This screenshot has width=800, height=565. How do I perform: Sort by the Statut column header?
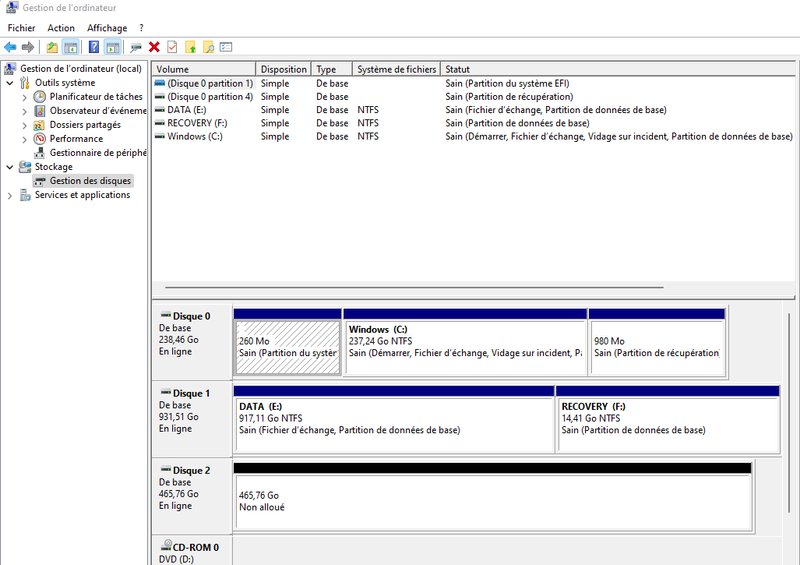pos(617,69)
